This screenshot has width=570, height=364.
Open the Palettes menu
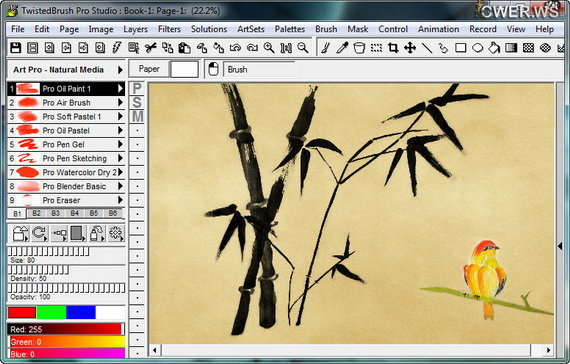point(290,29)
